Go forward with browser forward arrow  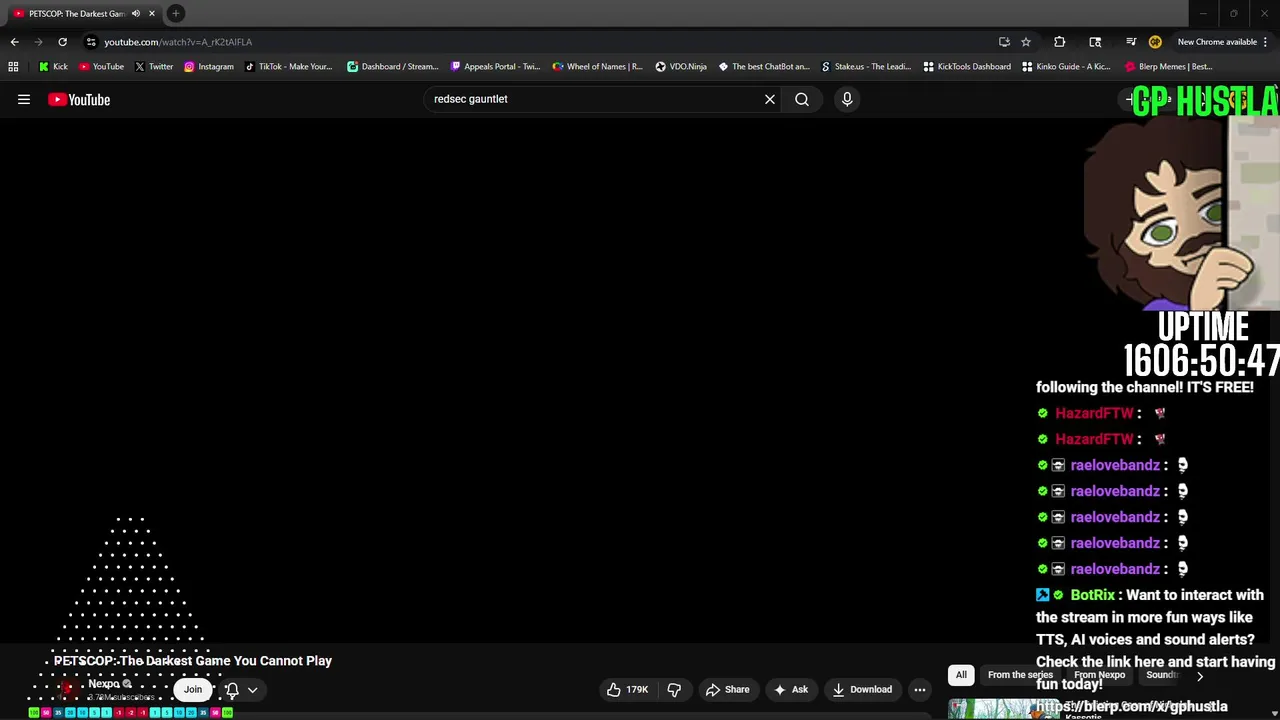click(x=38, y=42)
